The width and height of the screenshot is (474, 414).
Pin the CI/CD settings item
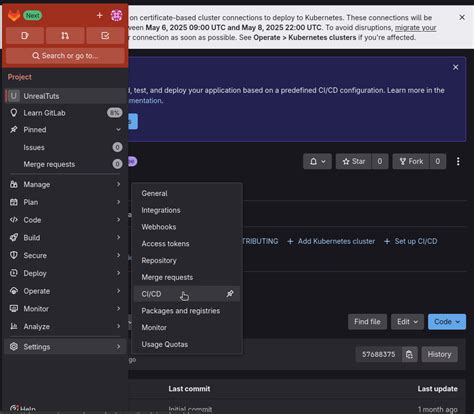coord(230,294)
